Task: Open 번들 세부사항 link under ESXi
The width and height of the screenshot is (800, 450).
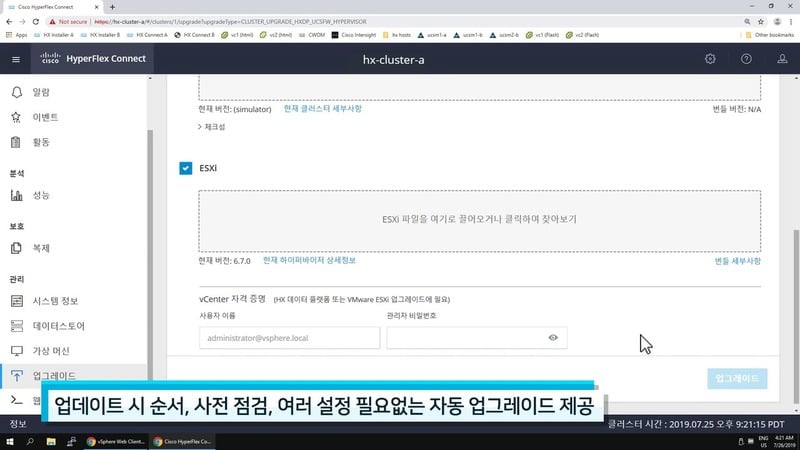Action: pyautogui.click(x=737, y=261)
